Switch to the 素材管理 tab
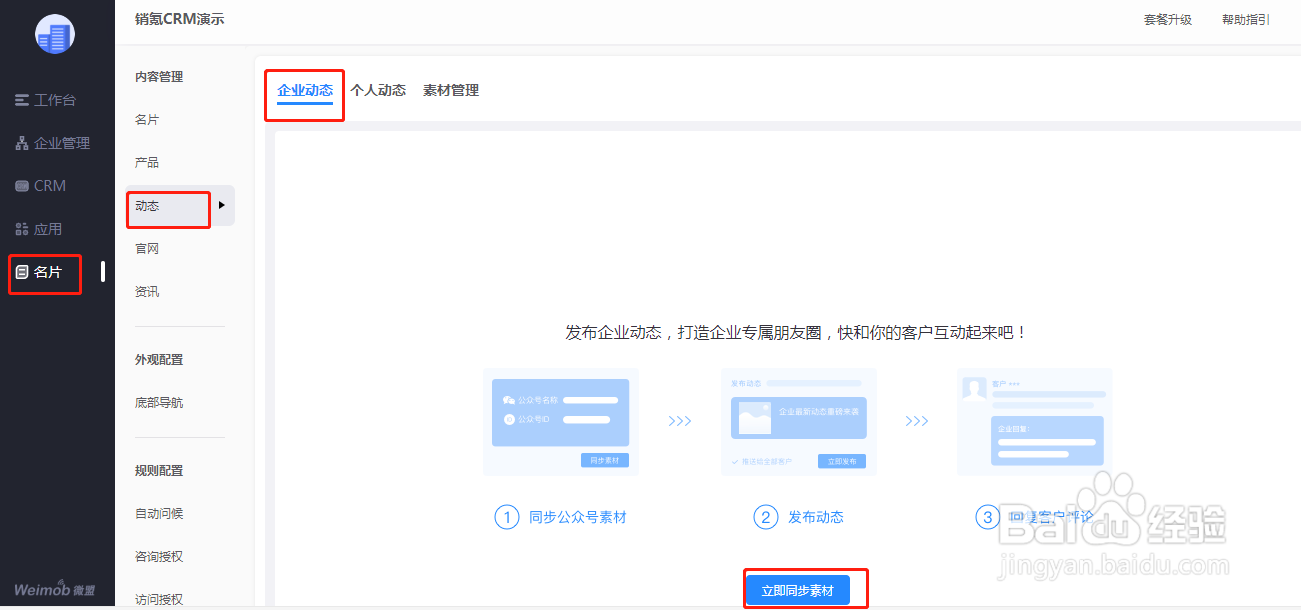Viewport: 1301px width, 610px height. 451,90
